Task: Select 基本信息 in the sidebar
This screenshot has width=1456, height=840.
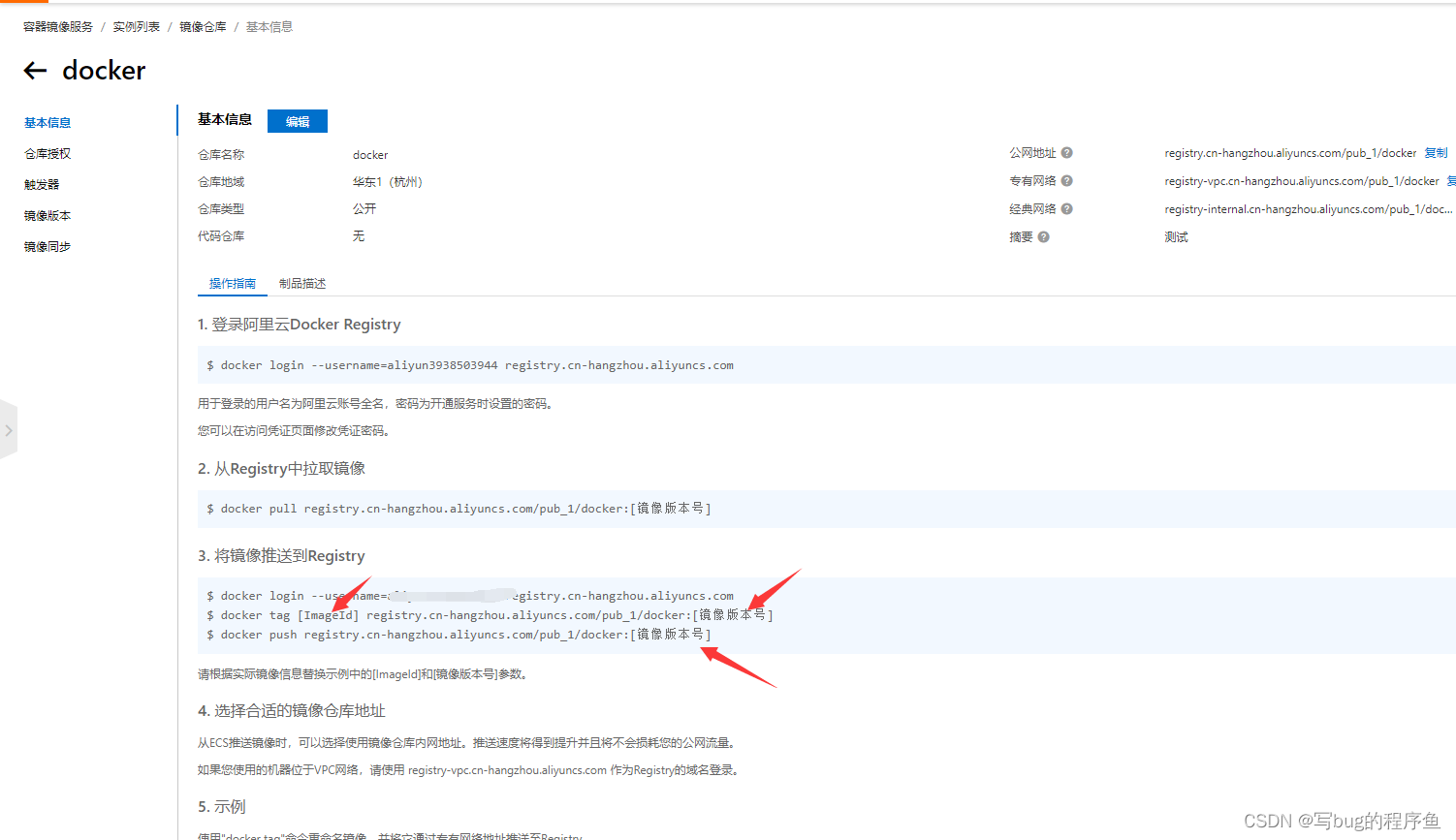Action: pos(47,123)
